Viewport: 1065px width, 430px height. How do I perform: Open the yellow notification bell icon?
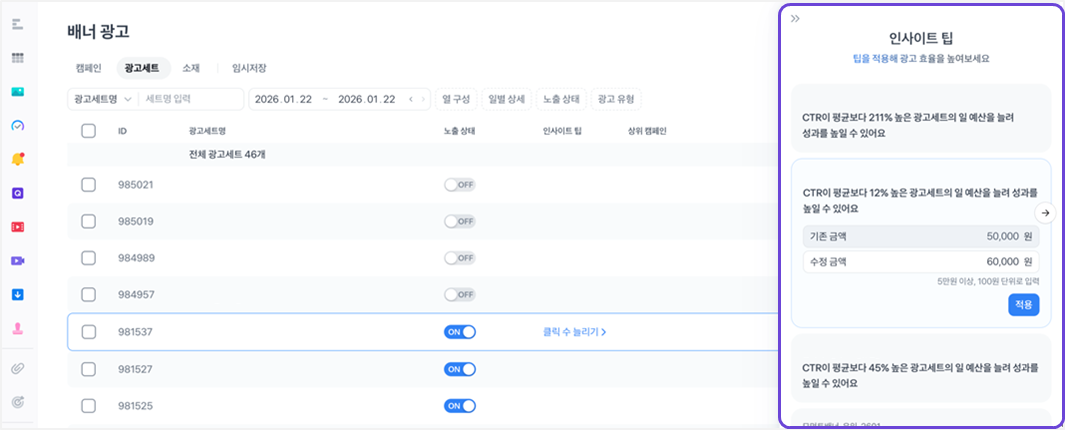tap(18, 159)
